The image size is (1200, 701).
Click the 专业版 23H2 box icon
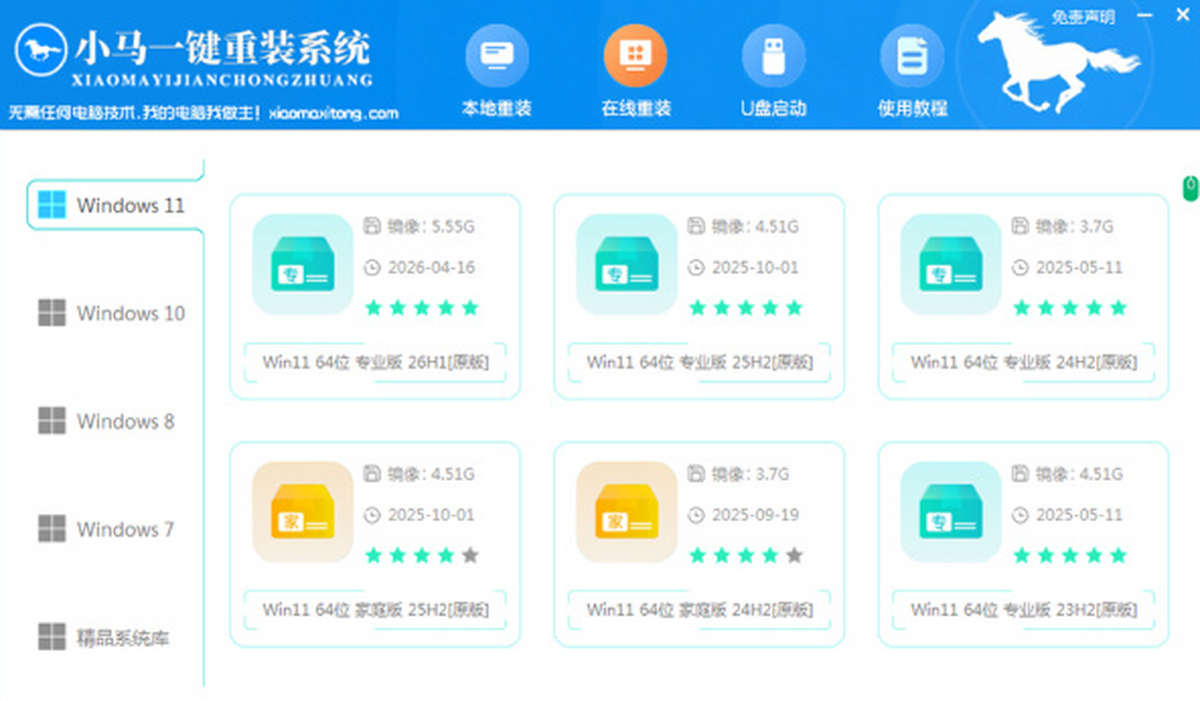coord(951,512)
